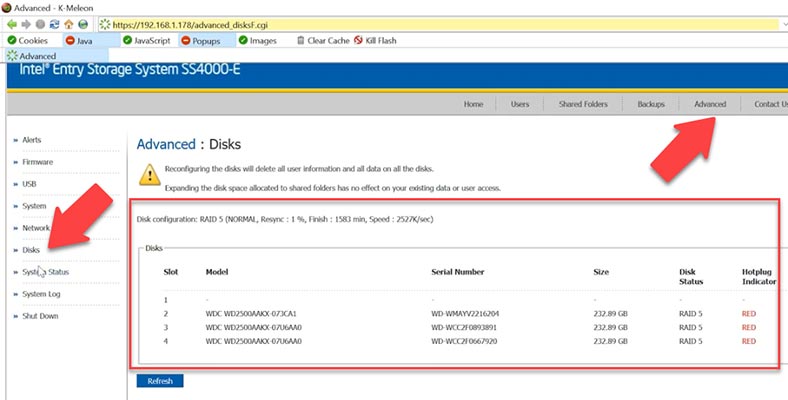Screen dimensions: 788x400
Task: Open Alerts in the sidebar
Action: 32,140
